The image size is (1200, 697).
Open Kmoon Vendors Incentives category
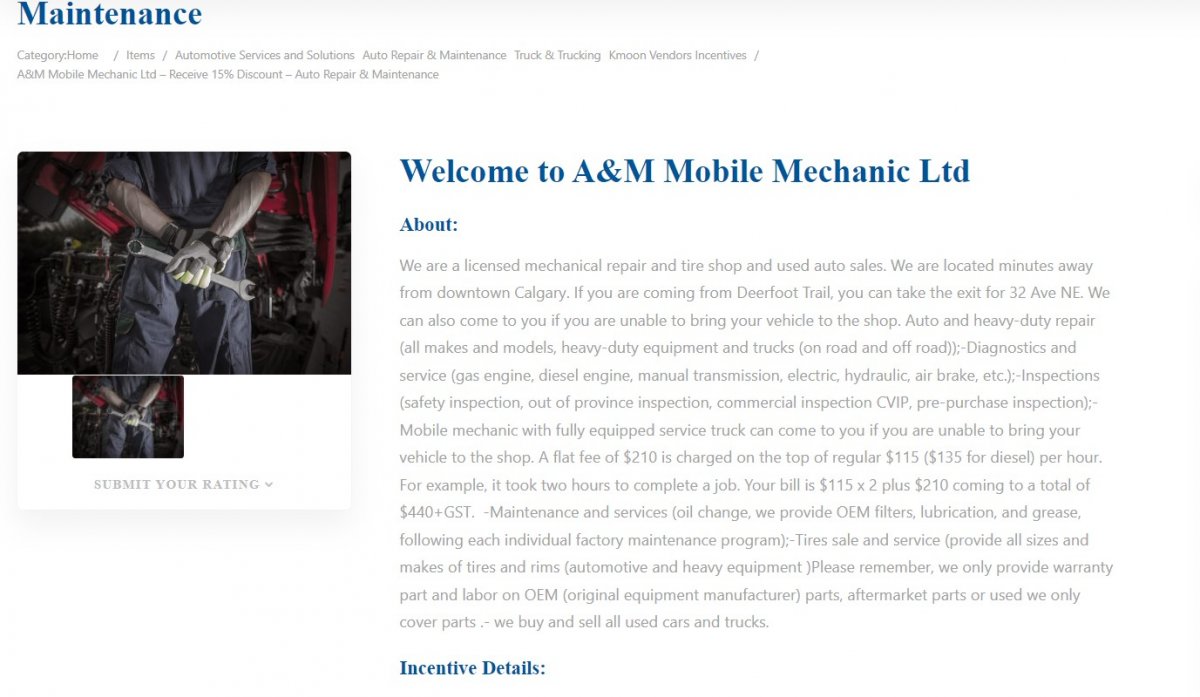pos(677,55)
